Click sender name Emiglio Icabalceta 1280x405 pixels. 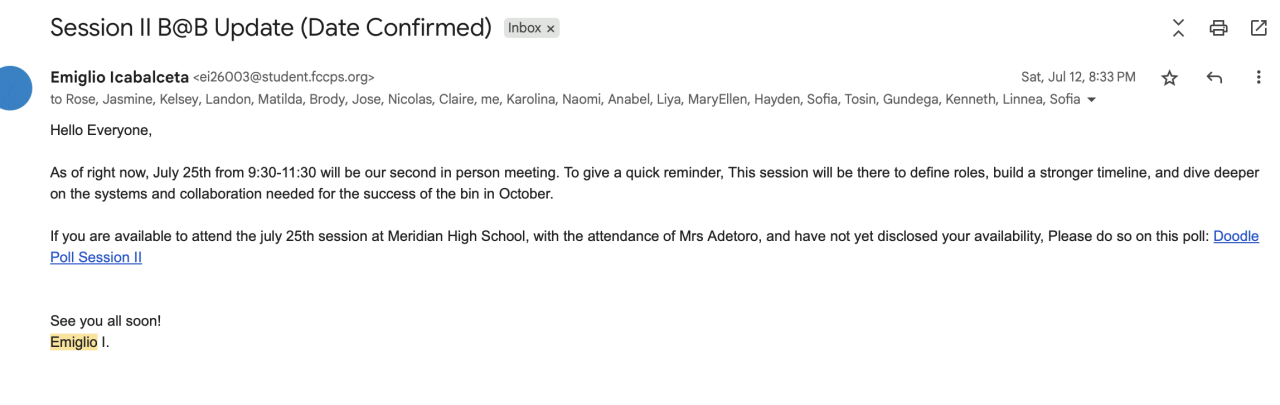(118, 77)
